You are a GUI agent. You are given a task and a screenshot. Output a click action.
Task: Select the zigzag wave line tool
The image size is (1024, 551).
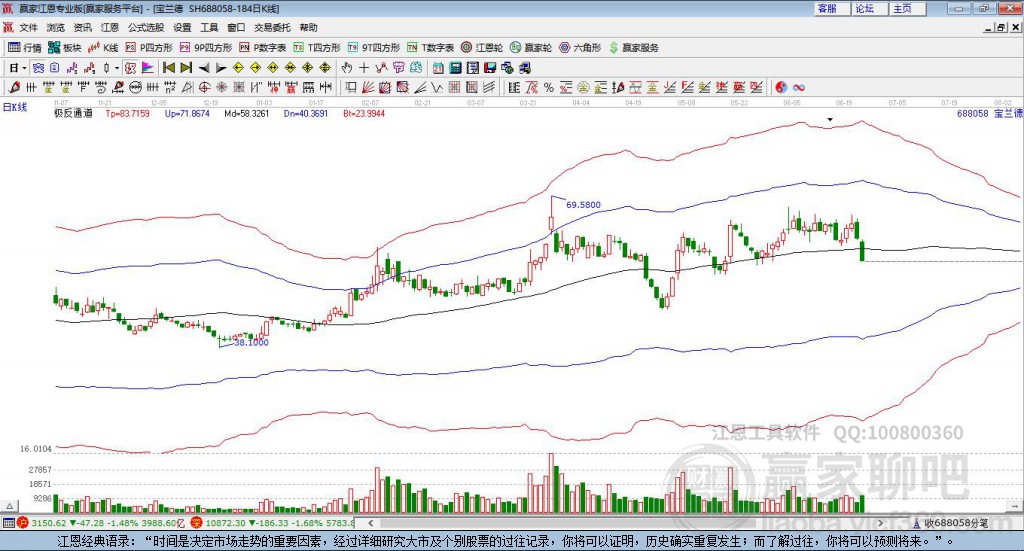tap(437, 87)
